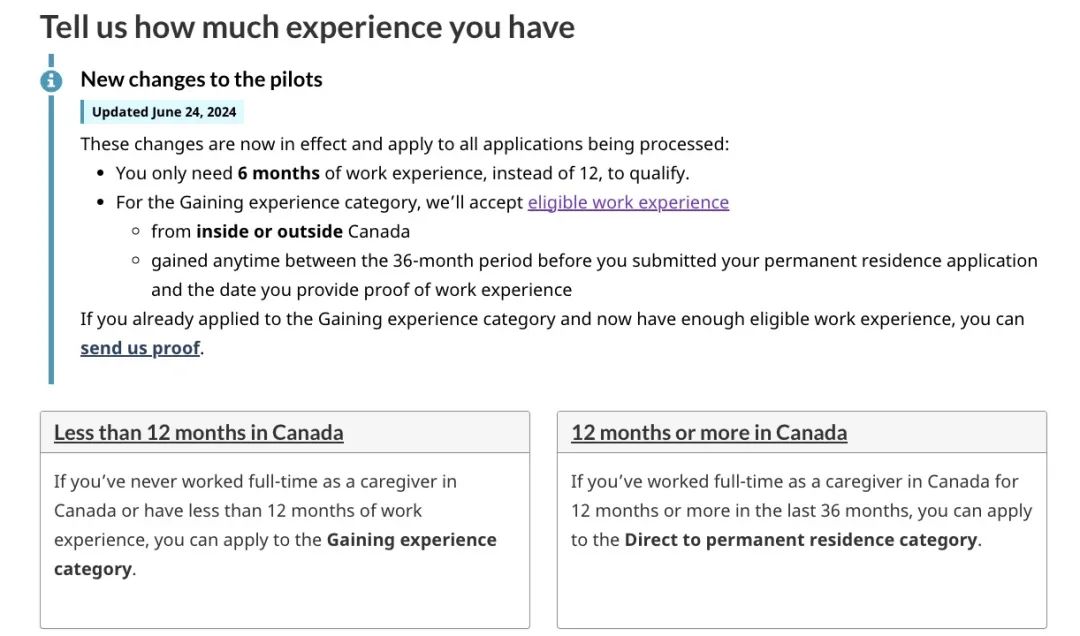Image resolution: width=1080 pixels, height=636 pixels.
Task: Select the New changes to the pilots heading
Action: point(201,79)
